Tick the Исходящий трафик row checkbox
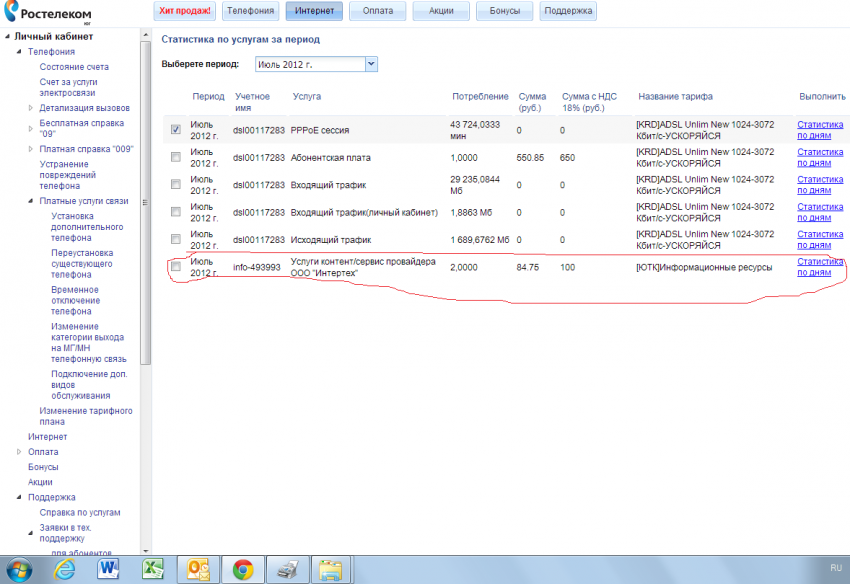The image size is (850, 584). 176,239
